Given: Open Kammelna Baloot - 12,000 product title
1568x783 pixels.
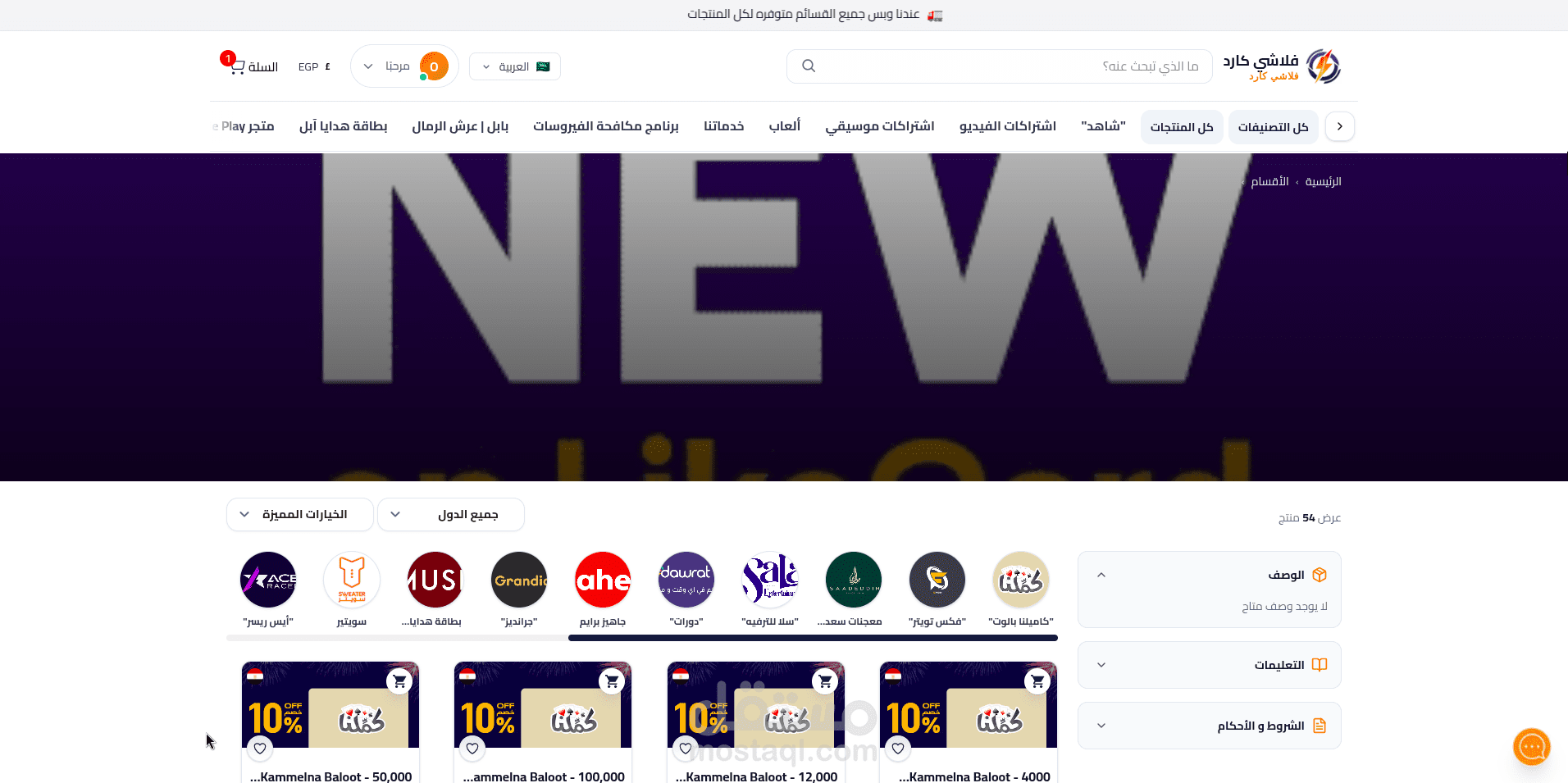Looking at the screenshot, I should [x=756, y=776].
